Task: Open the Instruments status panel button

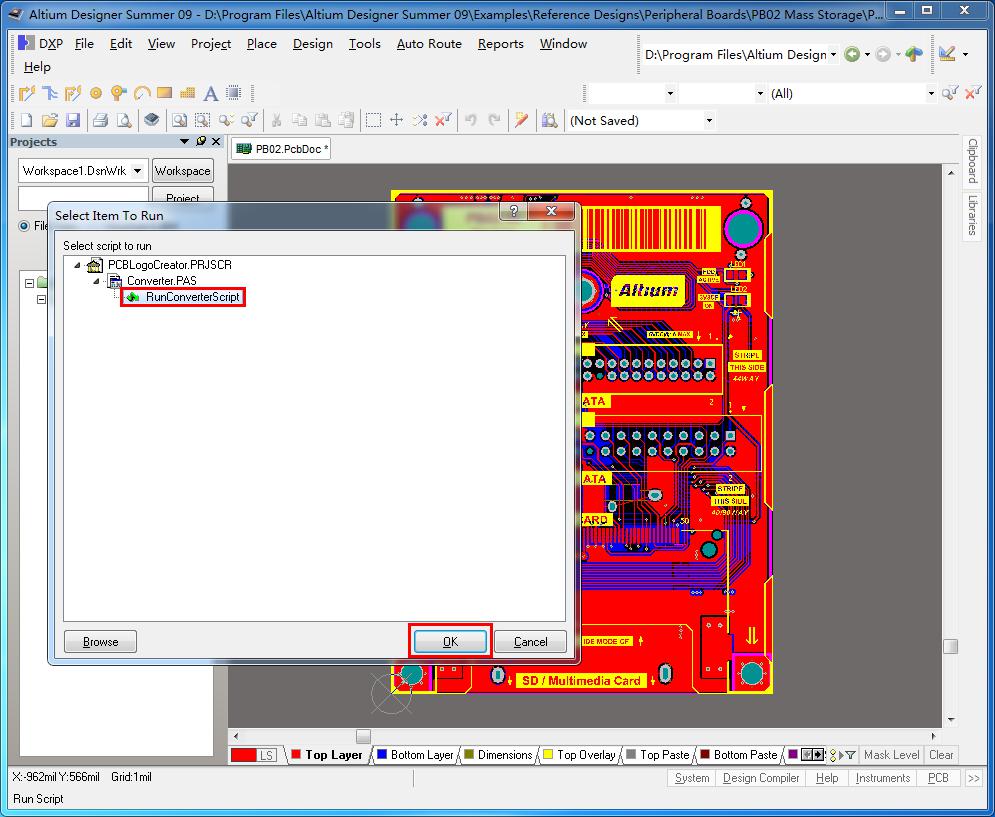Action: point(883,778)
